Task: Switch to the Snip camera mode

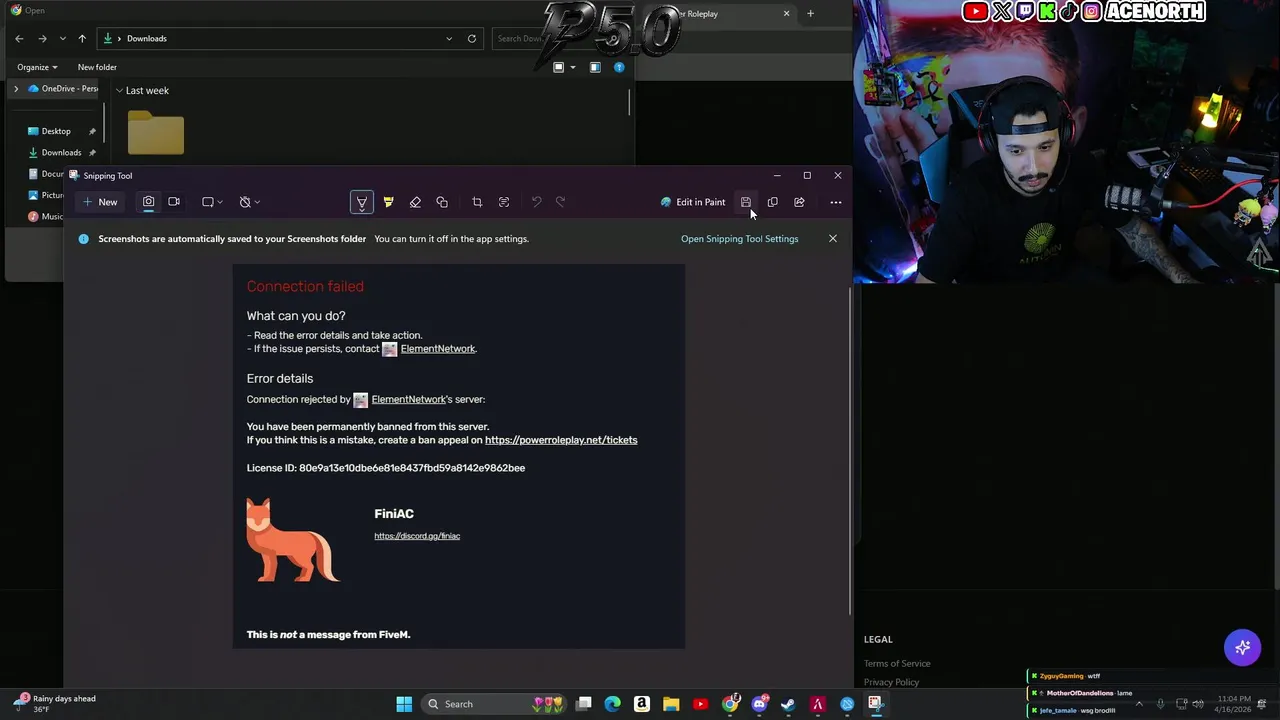Action: pos(148,202)
